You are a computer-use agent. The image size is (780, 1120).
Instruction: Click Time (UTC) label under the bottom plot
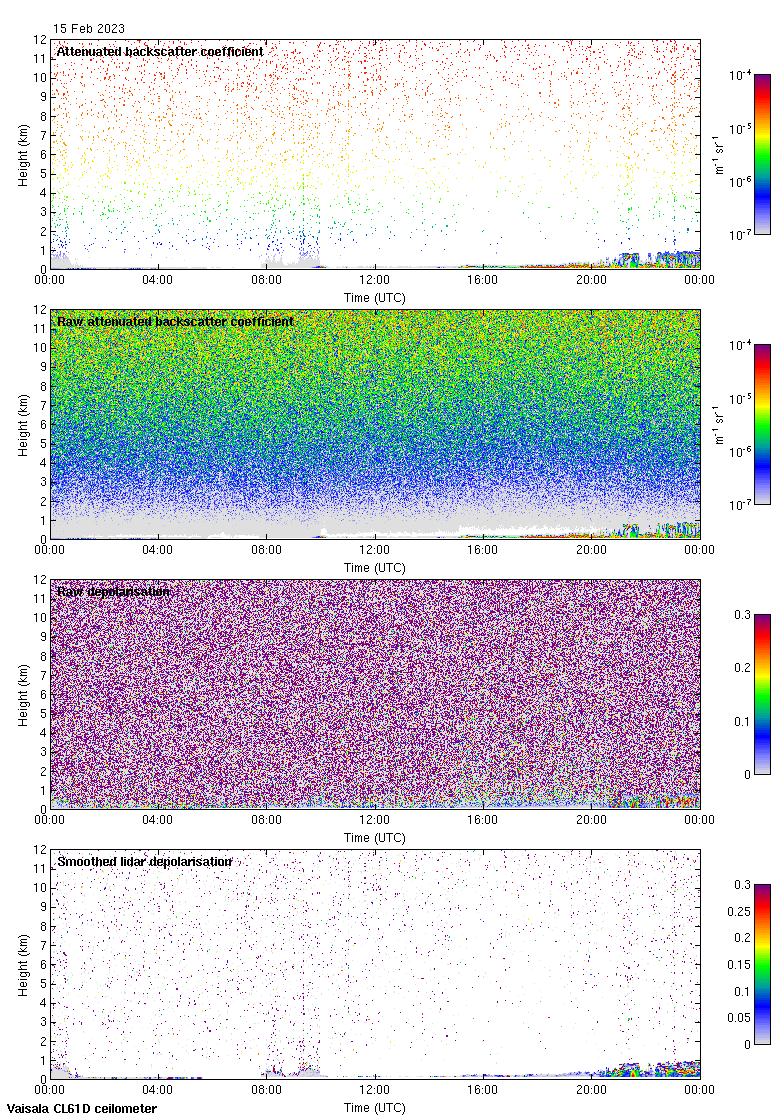coord(374,1108)
